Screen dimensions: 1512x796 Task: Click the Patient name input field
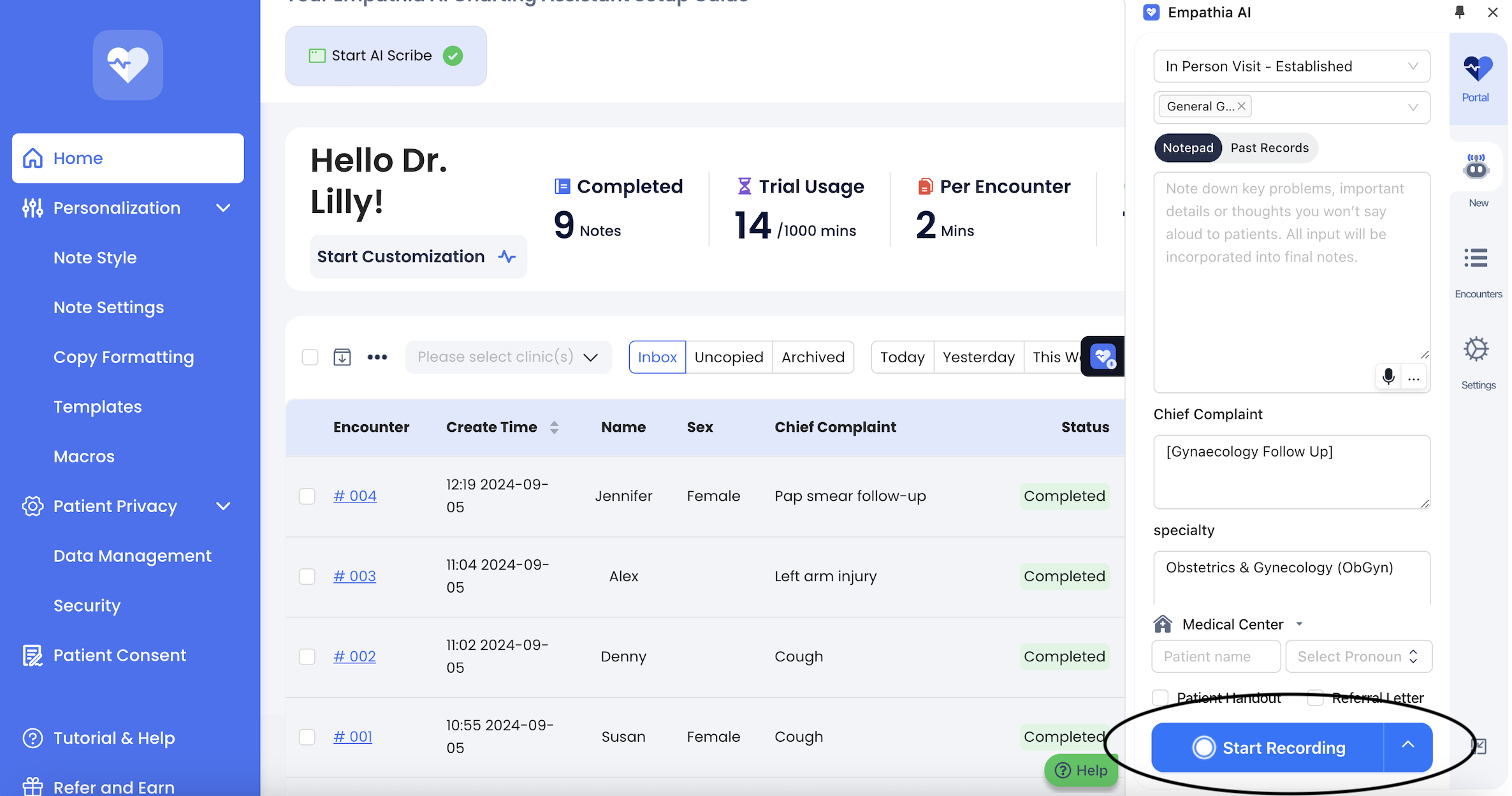1215,656
